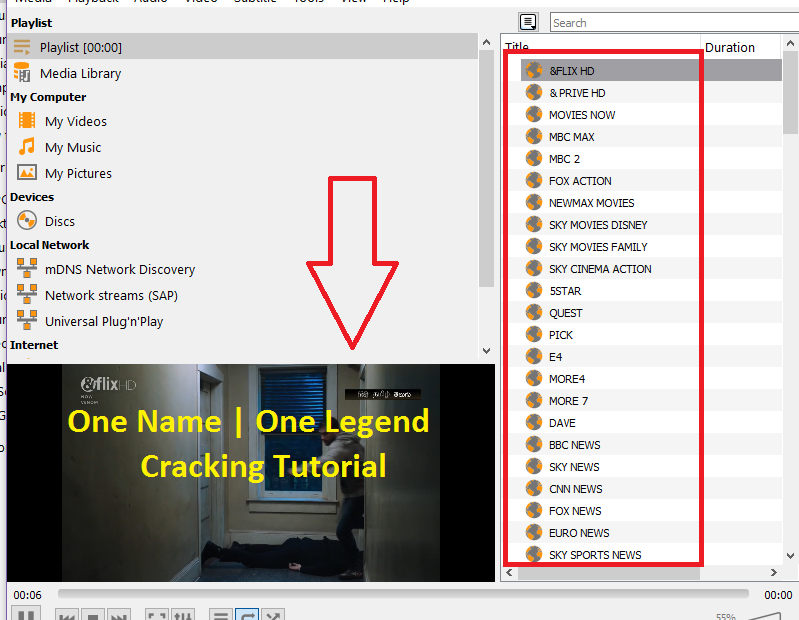799x620 pixels.
Task: Click inside the playlist Search field
Action: click(x=674, y=23)
